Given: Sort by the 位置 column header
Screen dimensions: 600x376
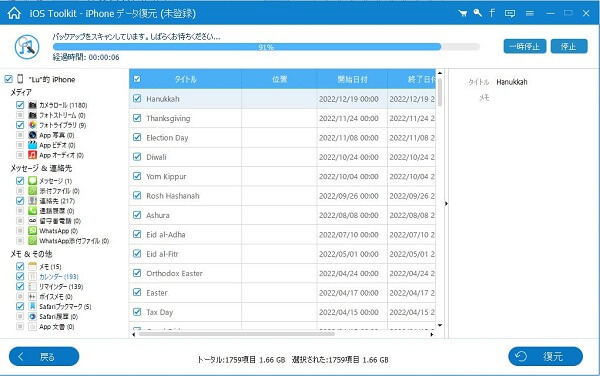Looking at the screenshot, I should 279,79.
